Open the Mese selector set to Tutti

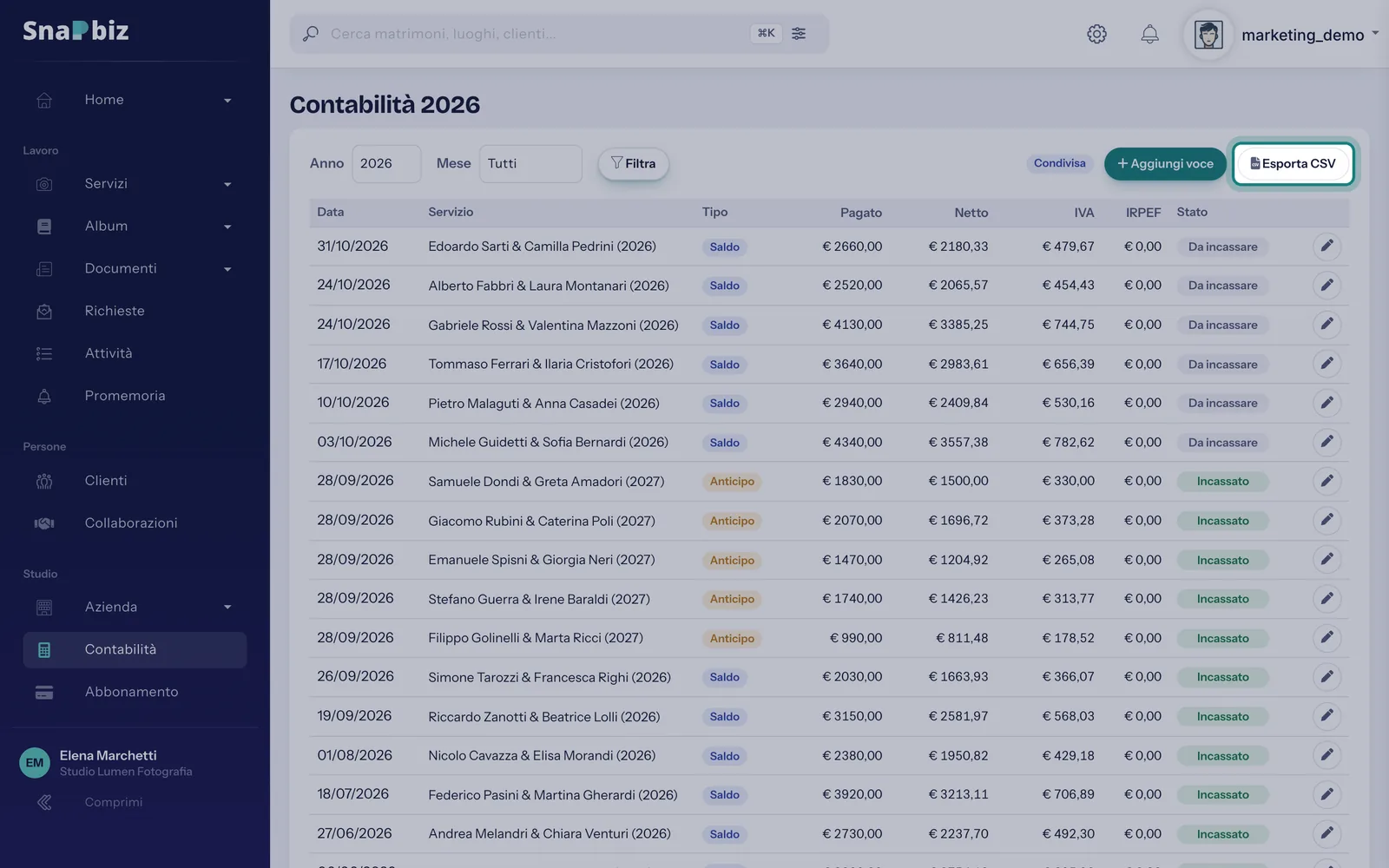point(530,163)
